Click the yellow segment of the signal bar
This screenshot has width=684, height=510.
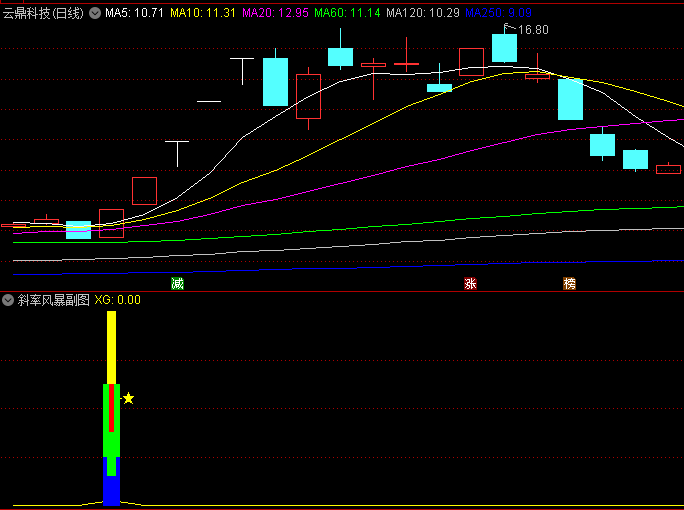pyautogui.click(x=112, y=347)
